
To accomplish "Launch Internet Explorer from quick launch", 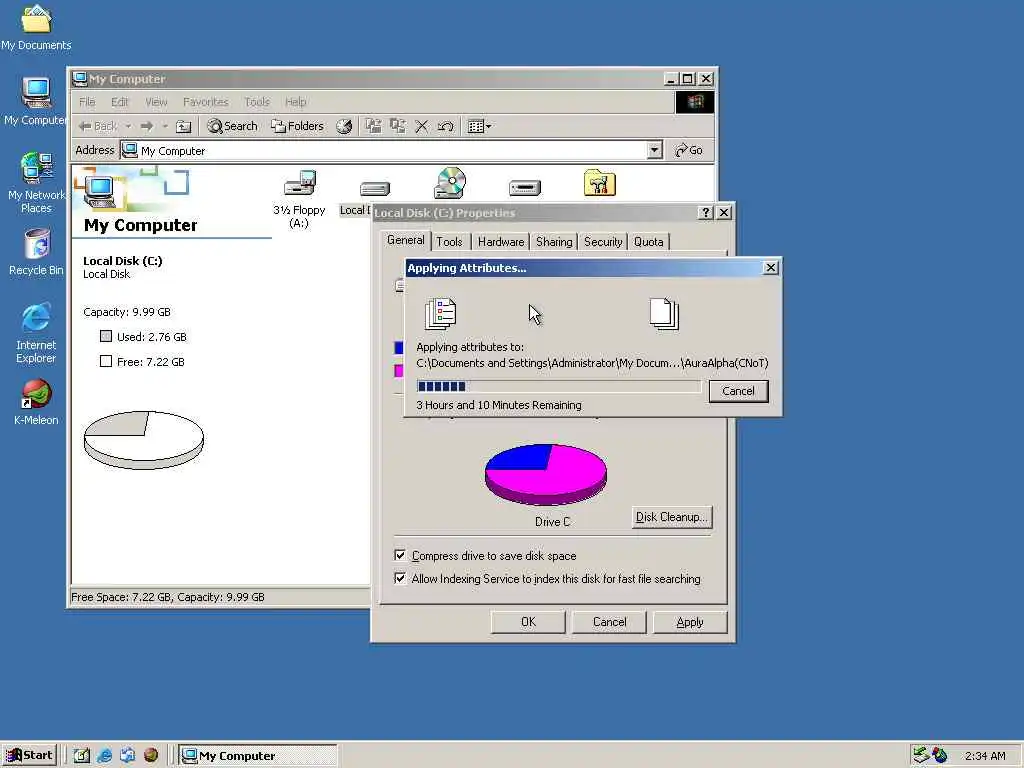I will coord(104,756).
